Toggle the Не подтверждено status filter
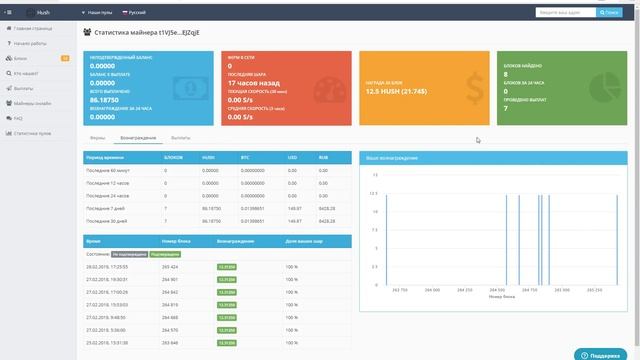This screenshot has height=360, width=640. (x=129, y=254)
